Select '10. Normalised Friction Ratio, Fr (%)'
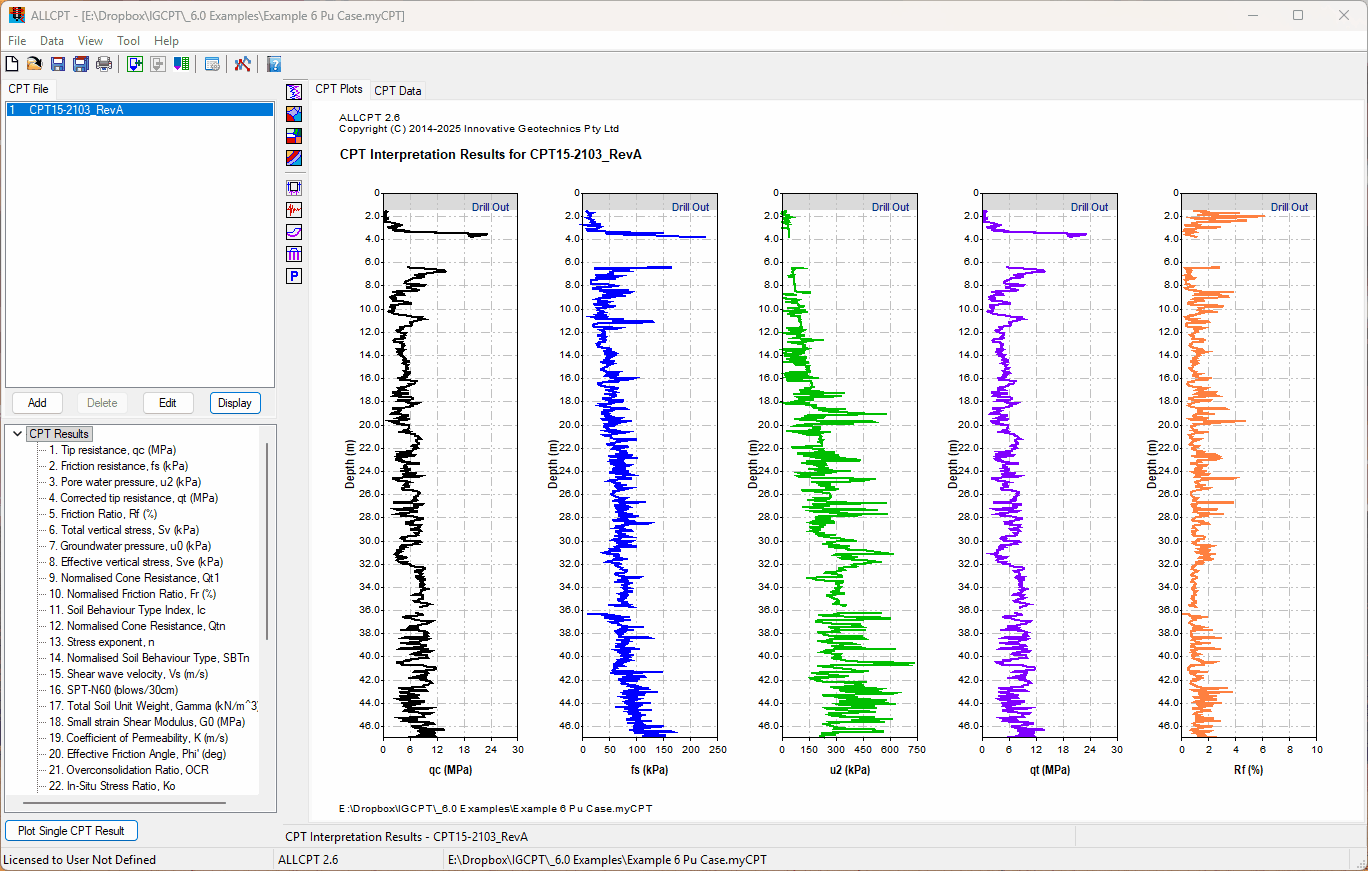 [133, 594]
